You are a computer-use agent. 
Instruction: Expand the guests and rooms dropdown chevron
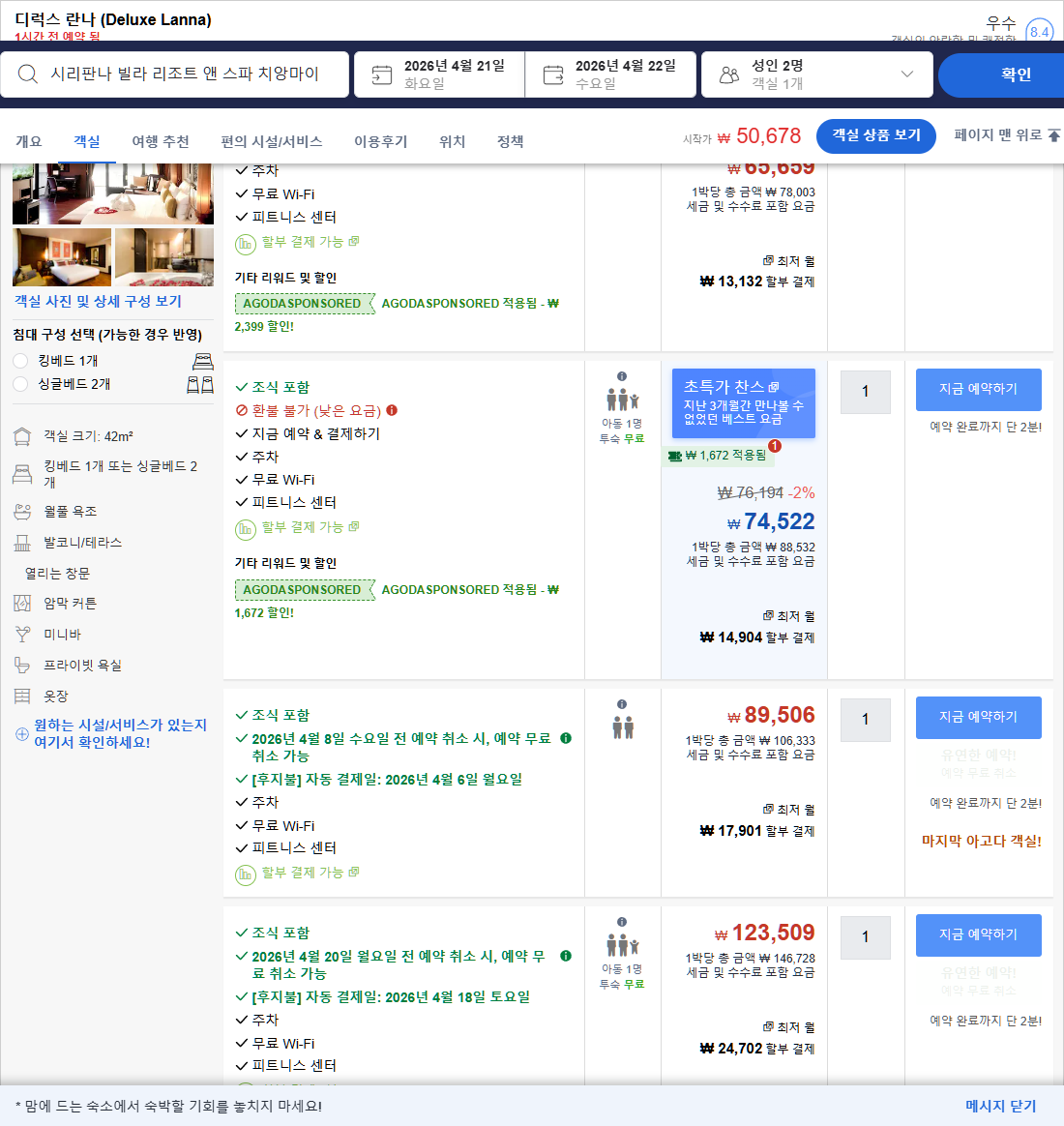[907, 74]
